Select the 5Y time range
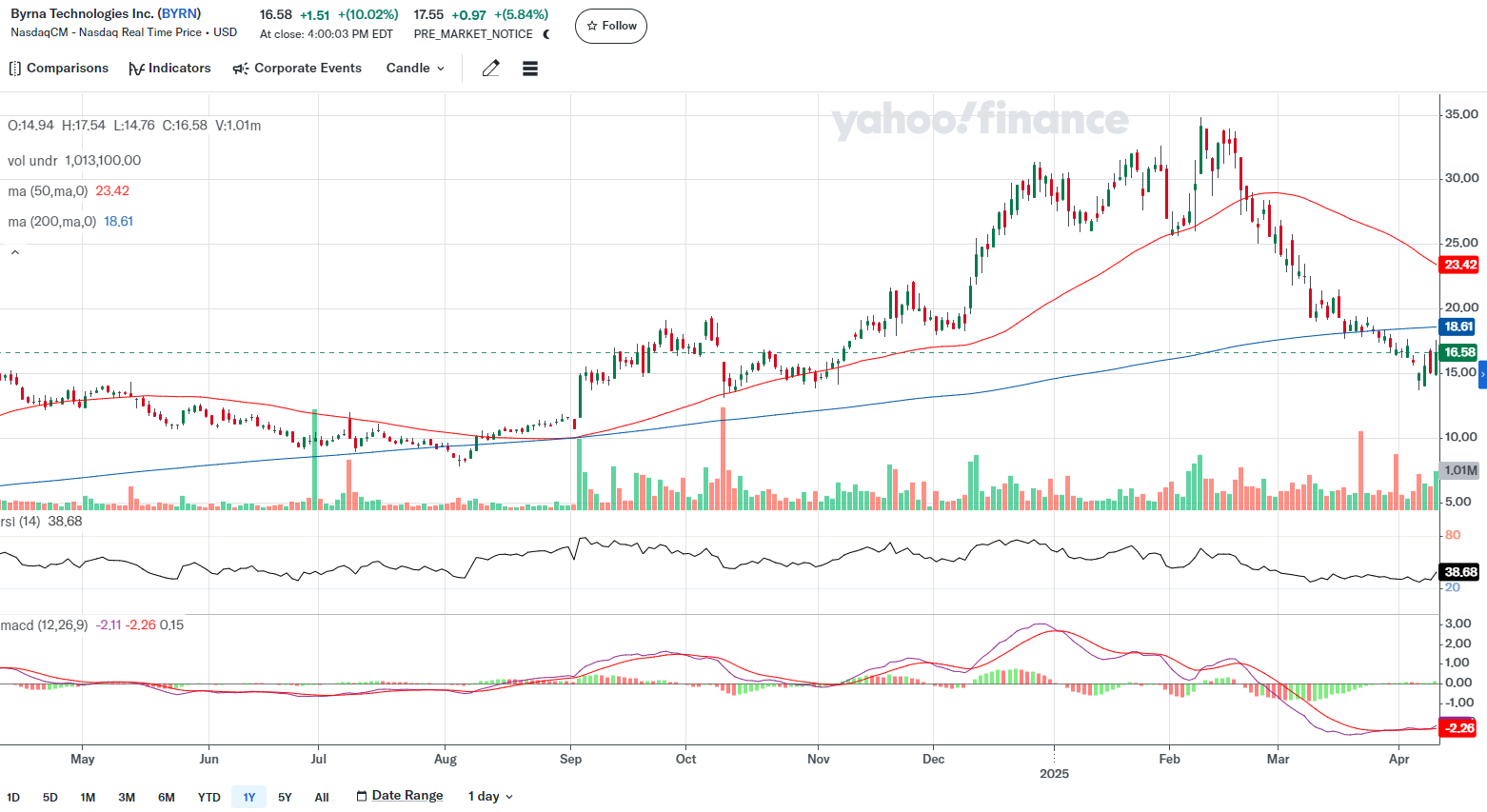This screenshot has height=812, width=1487. coord(285,797)
